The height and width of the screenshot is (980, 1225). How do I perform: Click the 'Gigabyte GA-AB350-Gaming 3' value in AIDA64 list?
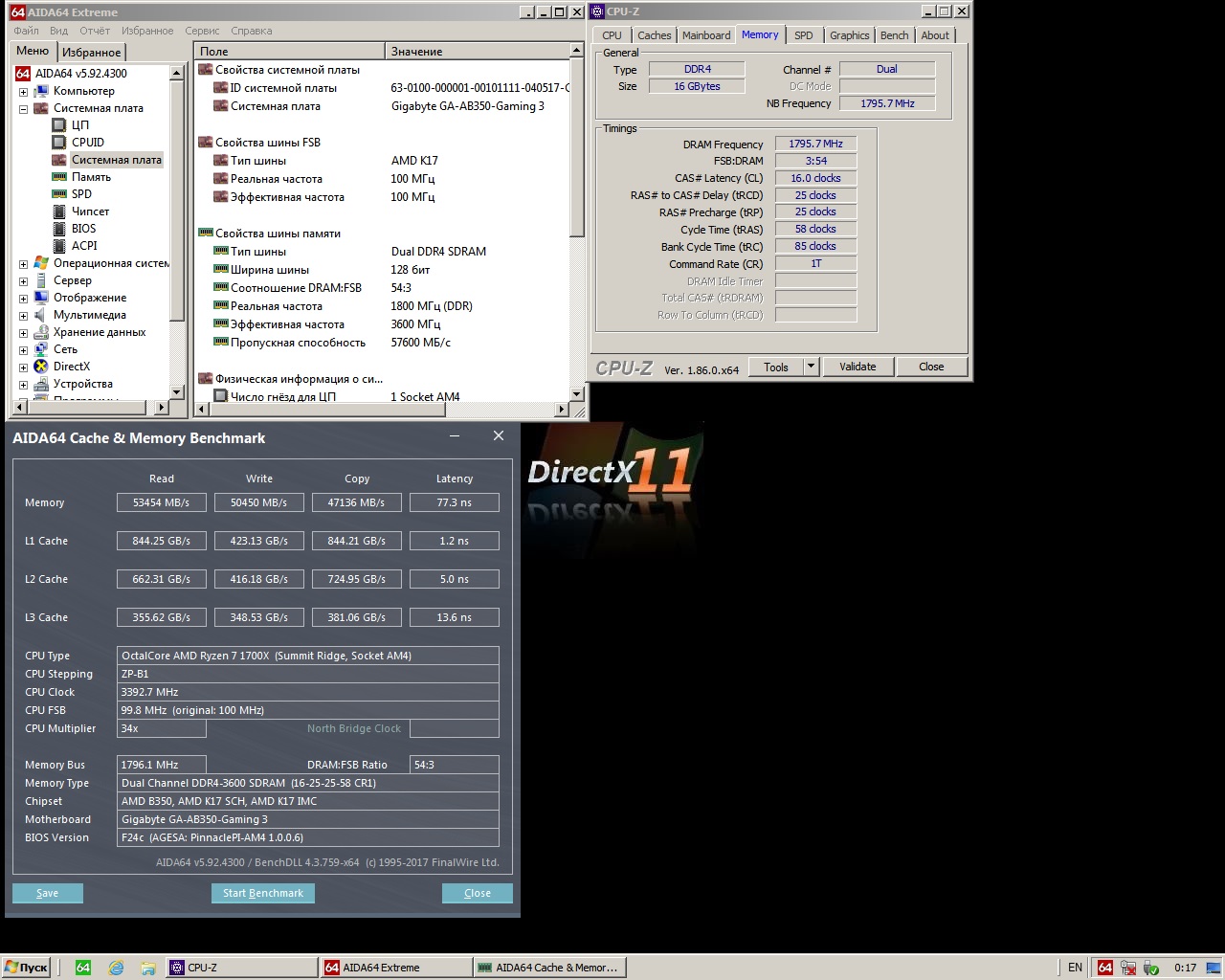468,106
